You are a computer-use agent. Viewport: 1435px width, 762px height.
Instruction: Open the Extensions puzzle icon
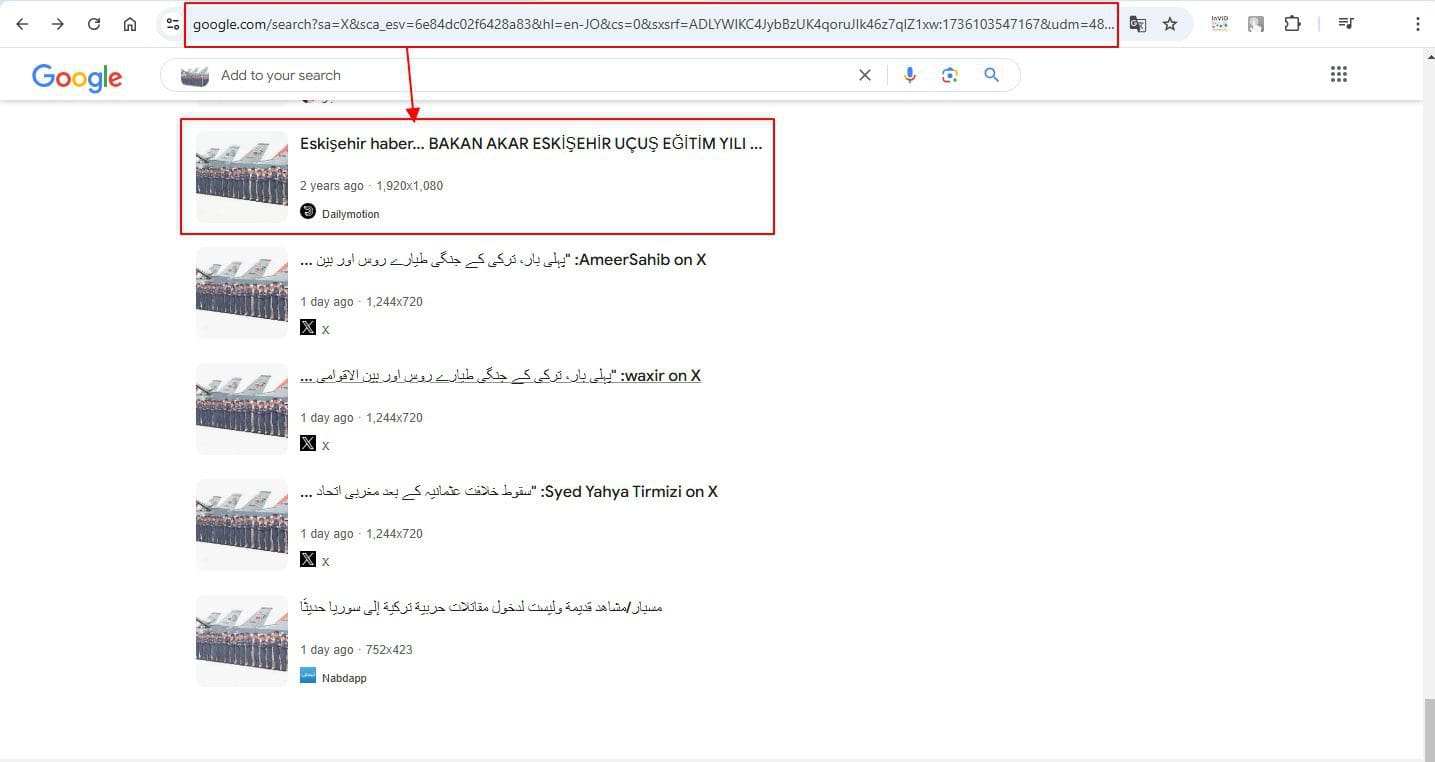(x=1292, y=24)
